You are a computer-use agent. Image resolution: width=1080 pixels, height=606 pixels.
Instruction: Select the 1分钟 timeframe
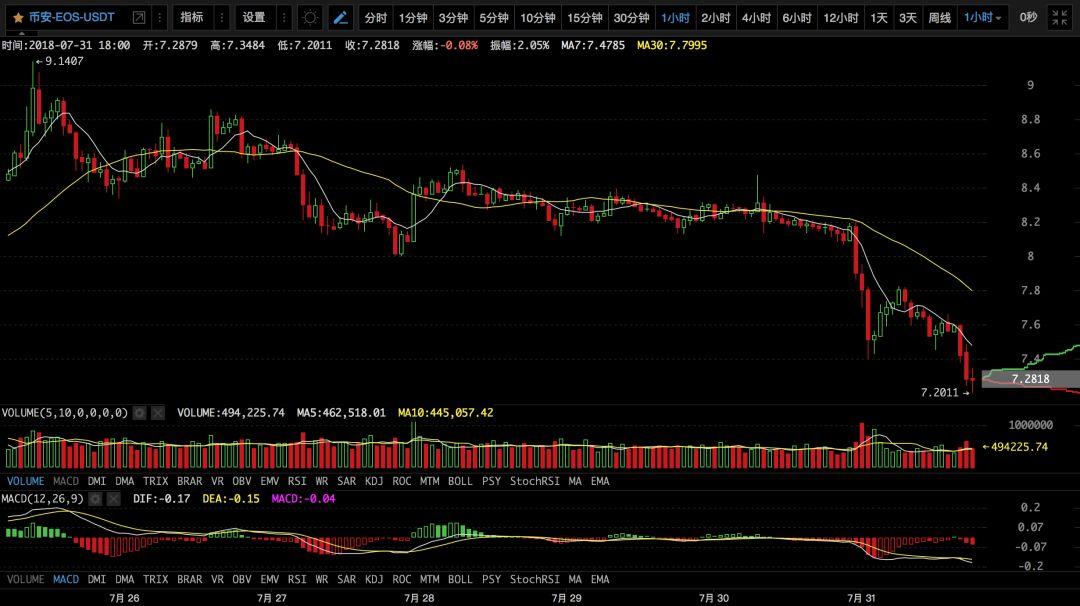[x=413, y=18]
